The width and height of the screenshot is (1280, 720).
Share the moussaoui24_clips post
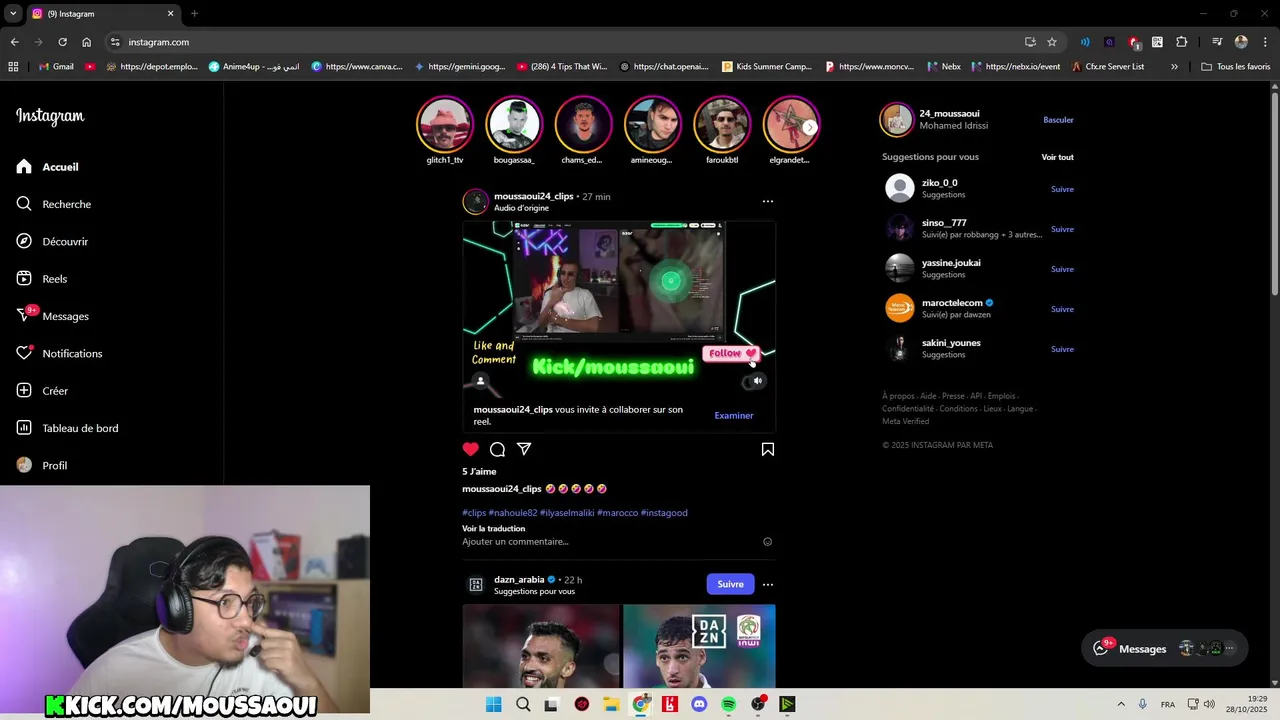point(524,449)
